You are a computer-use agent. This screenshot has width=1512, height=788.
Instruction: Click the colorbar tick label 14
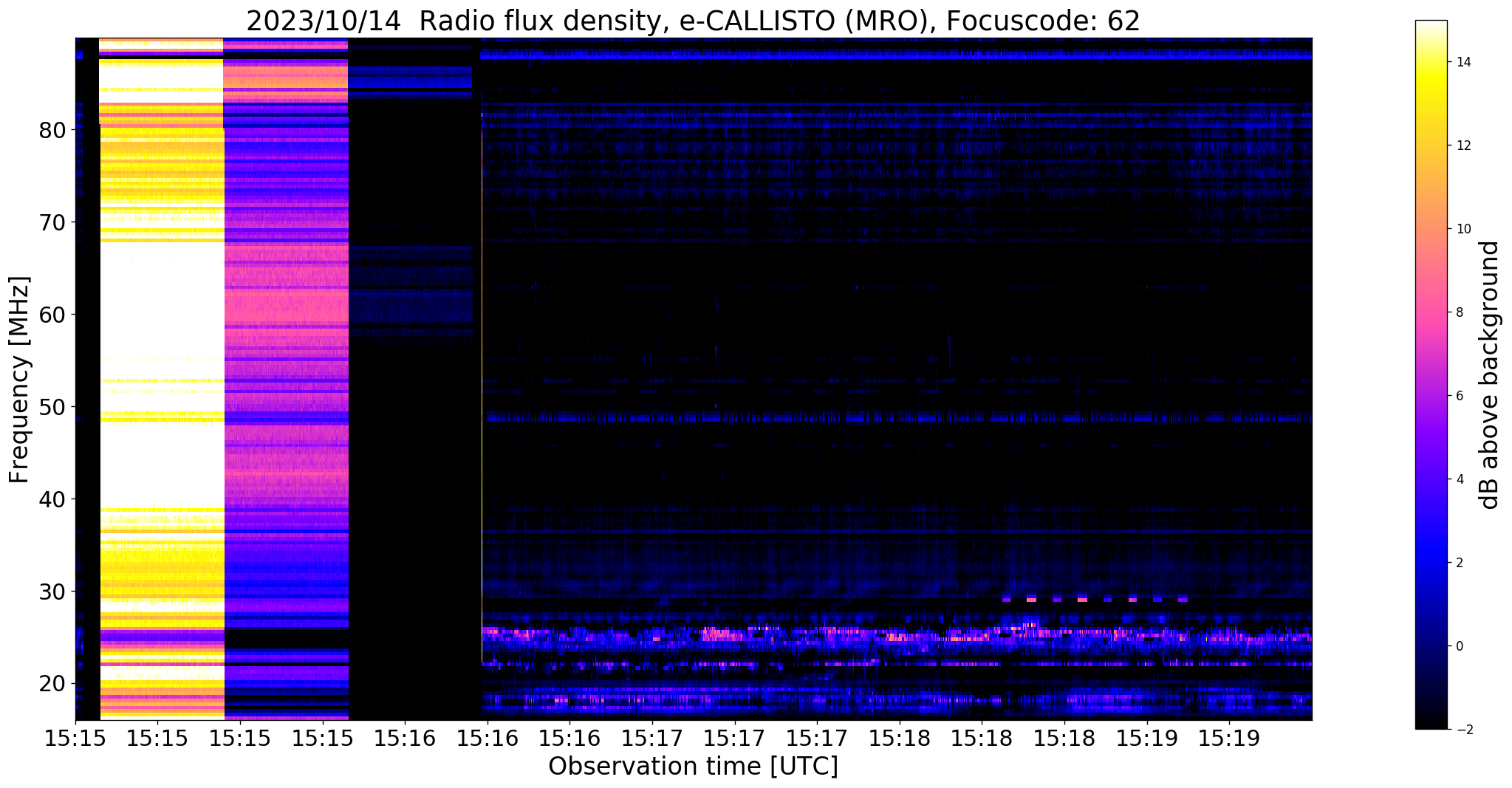point(1462,62)
